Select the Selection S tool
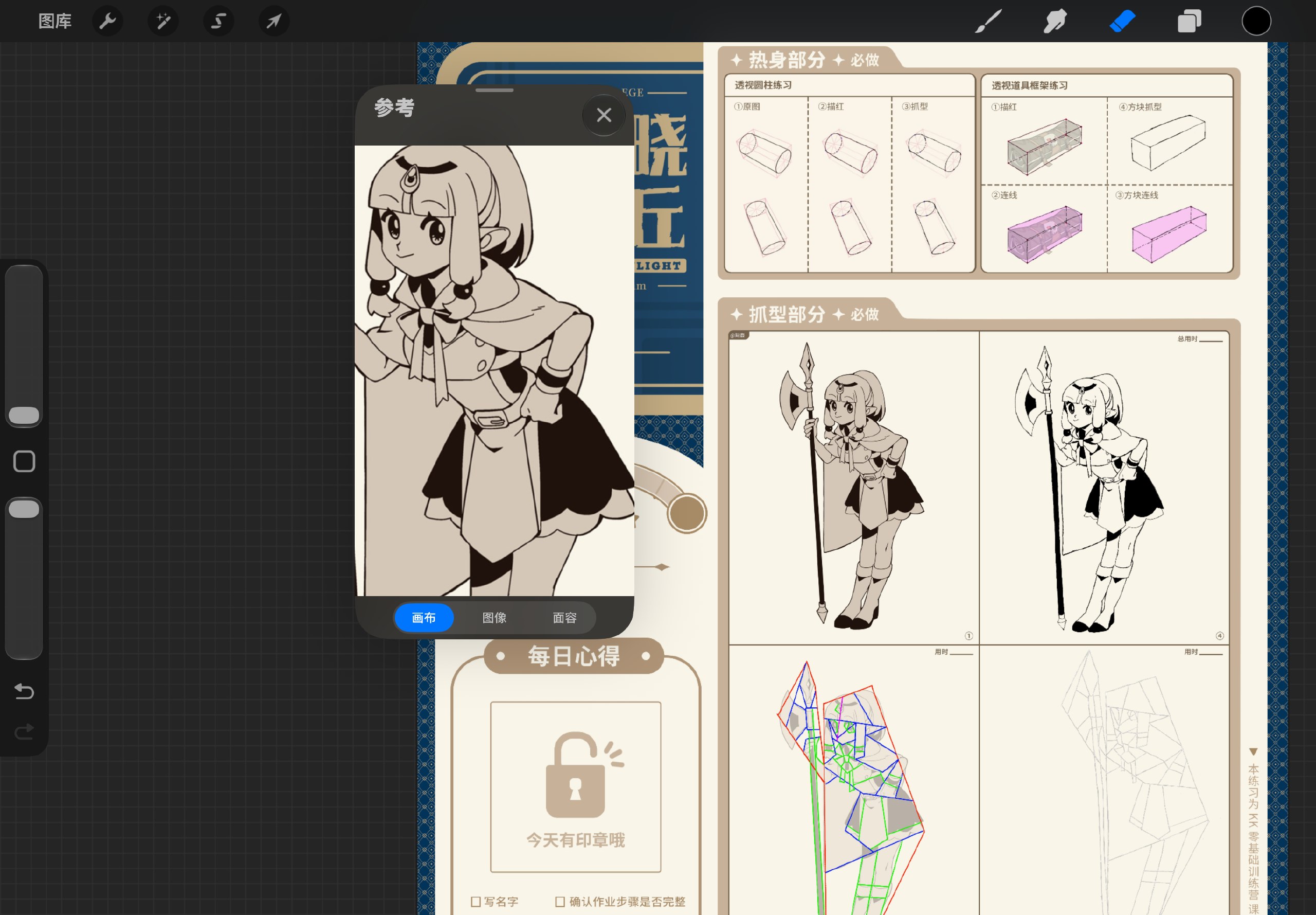The width and height of the screenshot is (1316, 915). (x=218, y=21)
